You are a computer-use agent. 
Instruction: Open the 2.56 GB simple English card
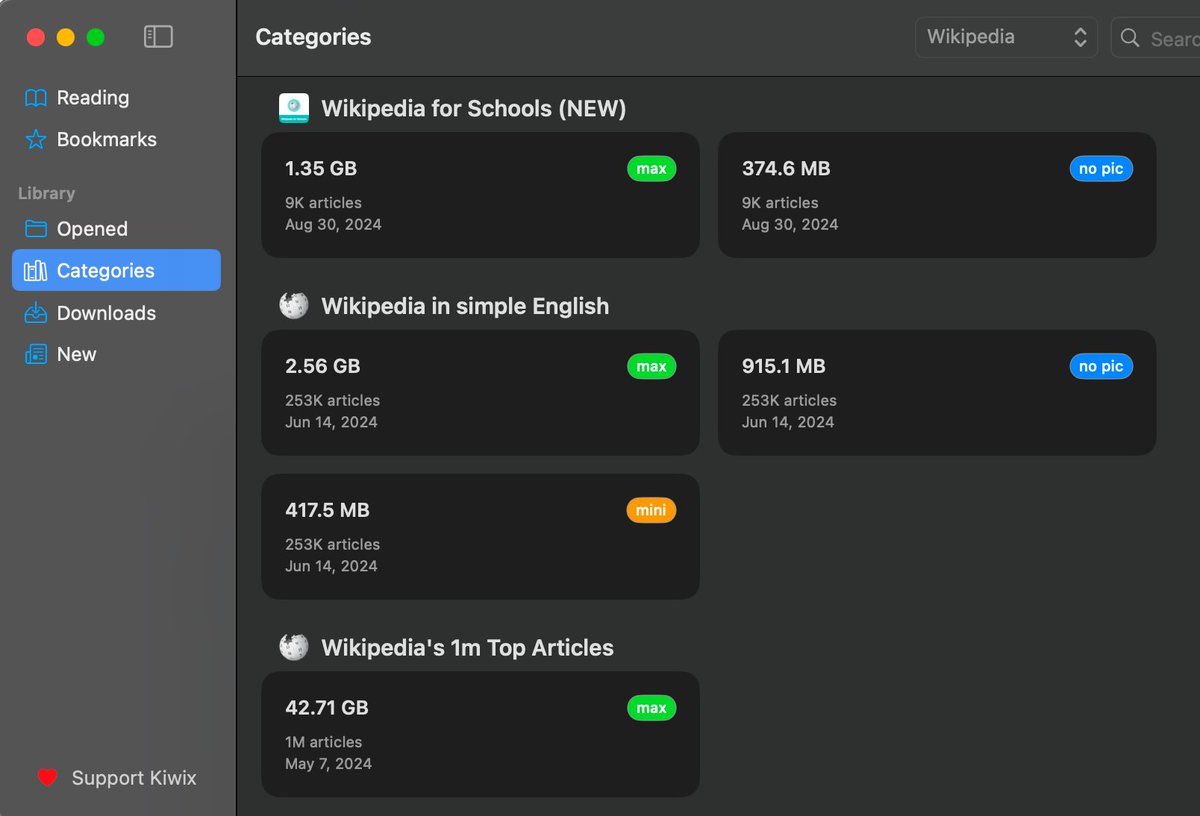[480, 393]
